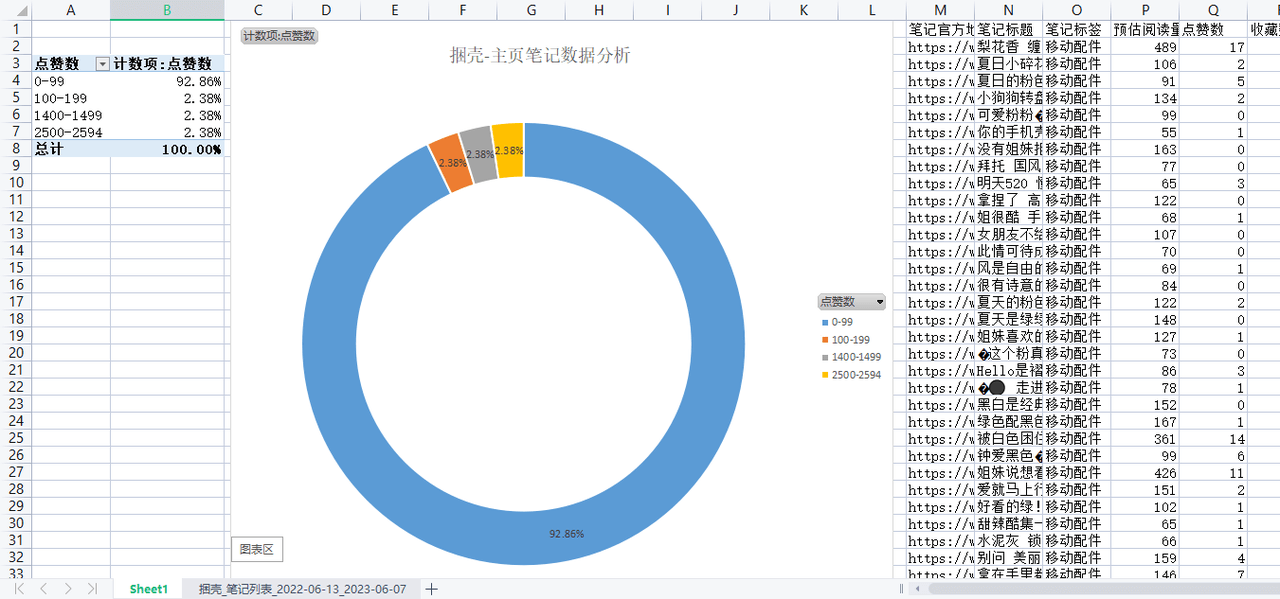Click the 预估阅读量 header cell
Screen dimensions: 1280x599
(1145, 29)
